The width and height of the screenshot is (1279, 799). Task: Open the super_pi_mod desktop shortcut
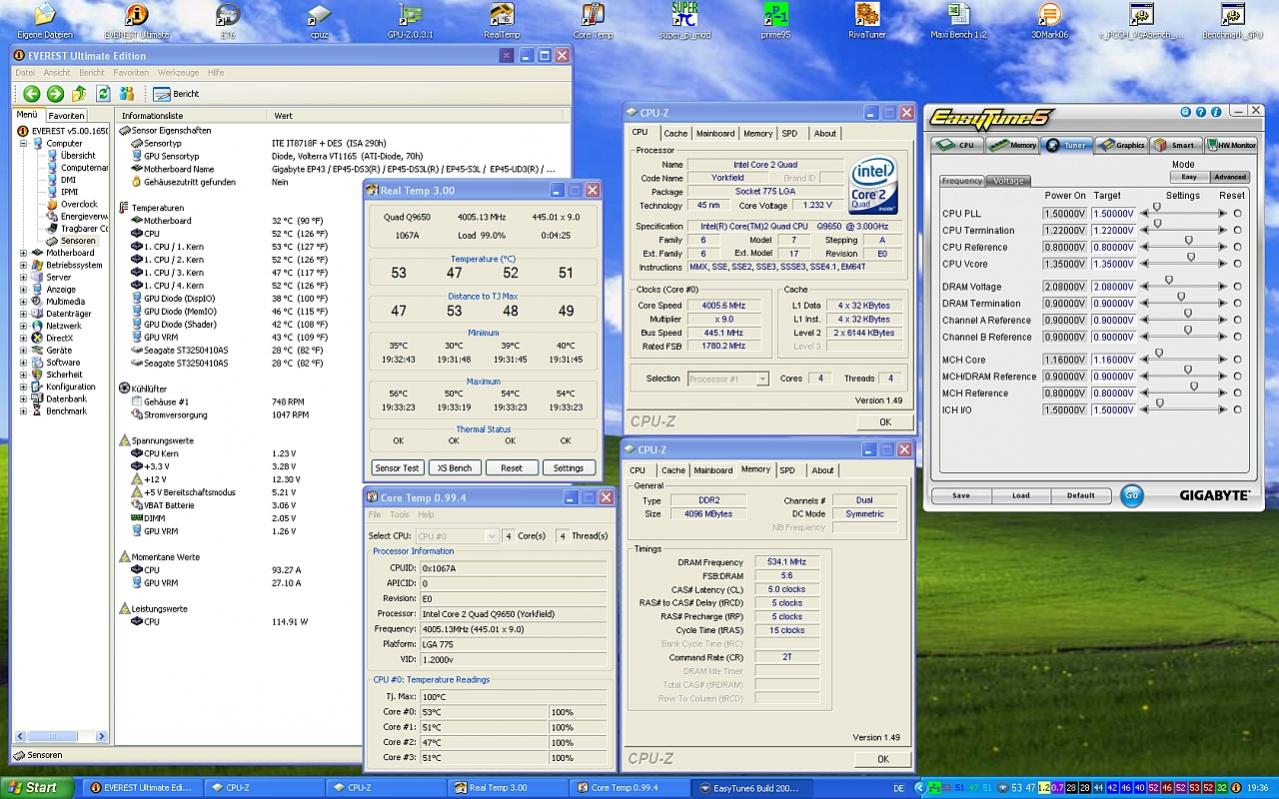coord(685,20)
